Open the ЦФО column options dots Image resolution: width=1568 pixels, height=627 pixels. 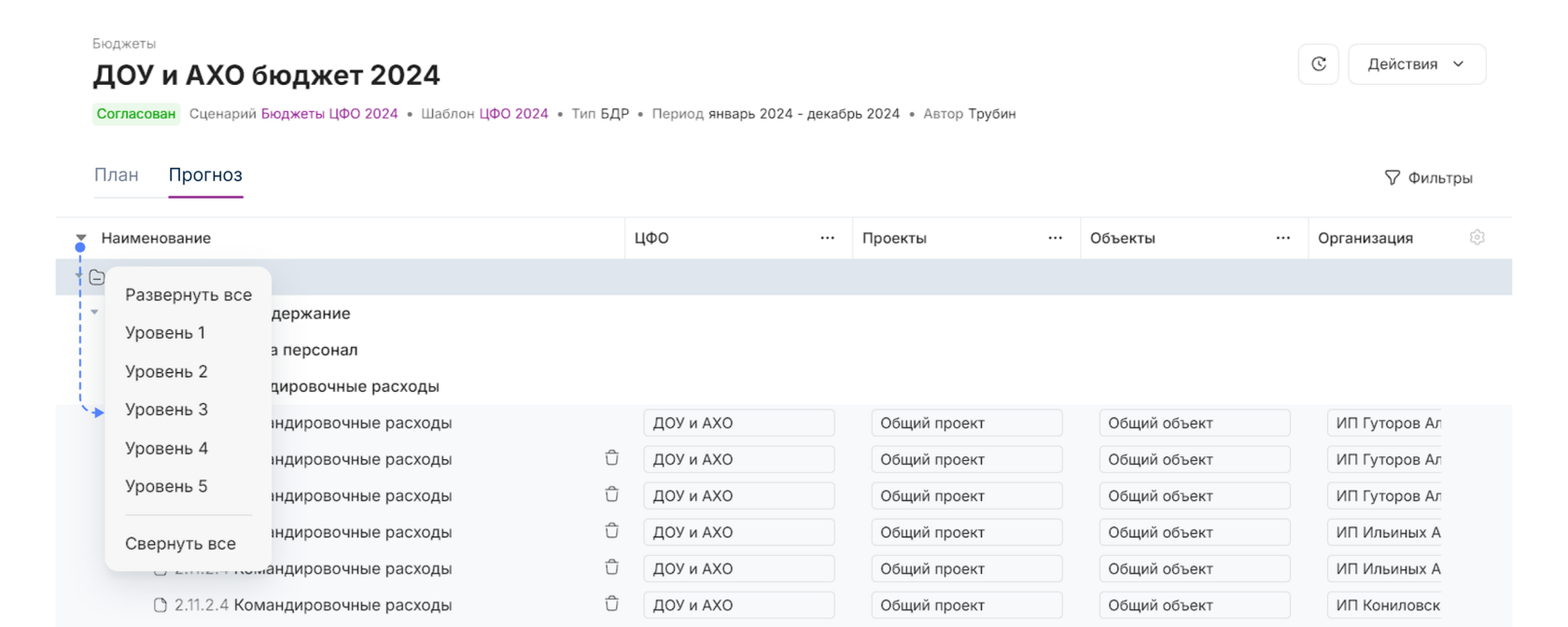pyautogui.click(x=827, y=238)
